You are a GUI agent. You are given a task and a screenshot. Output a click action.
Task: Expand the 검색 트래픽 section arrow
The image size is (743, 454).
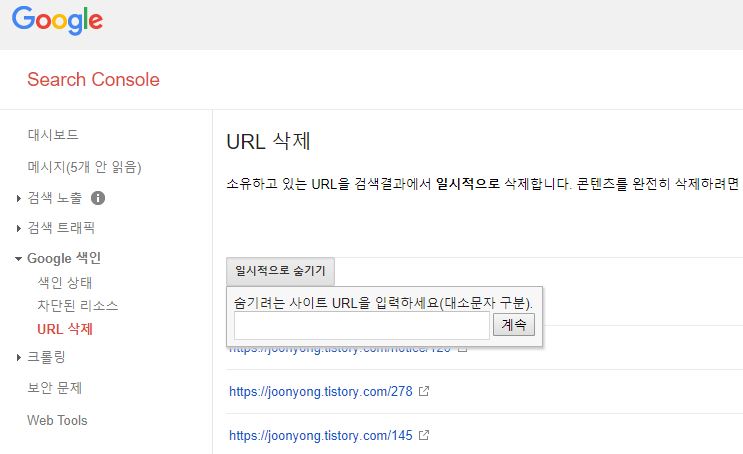point(18,228)
